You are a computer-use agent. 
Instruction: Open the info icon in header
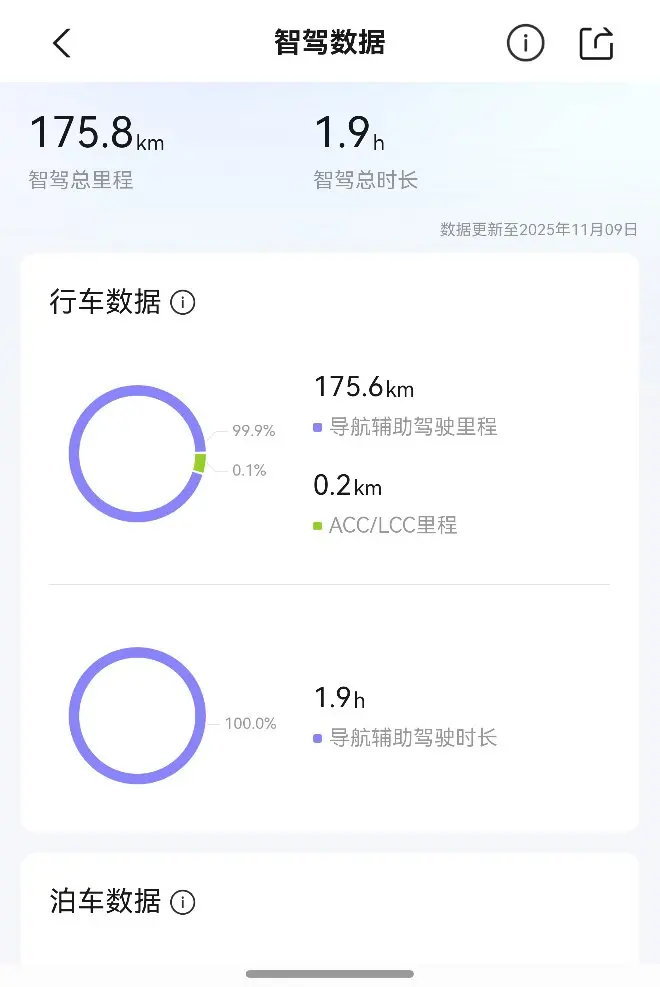526,43
